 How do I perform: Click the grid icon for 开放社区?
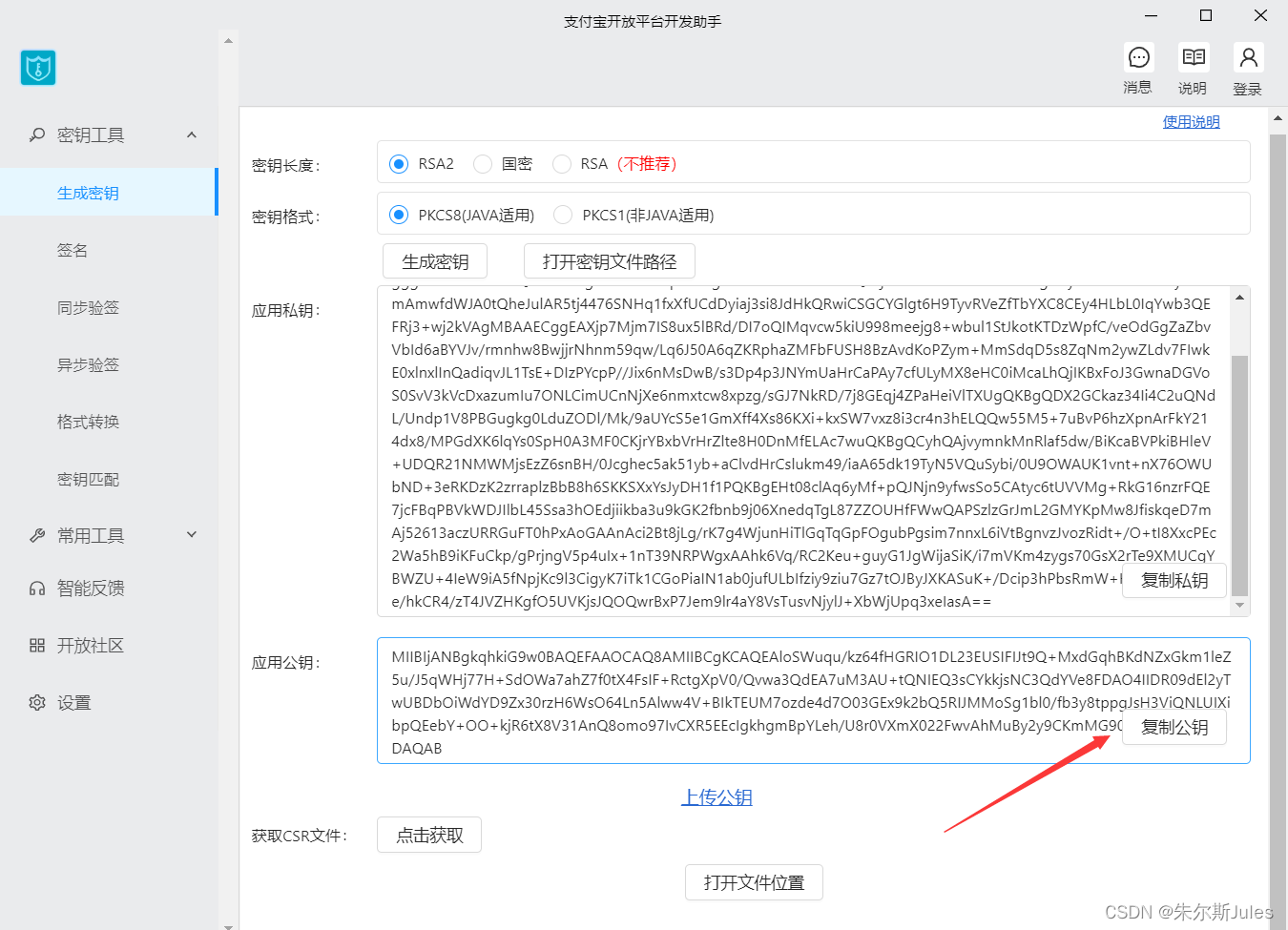coord(37,646)
